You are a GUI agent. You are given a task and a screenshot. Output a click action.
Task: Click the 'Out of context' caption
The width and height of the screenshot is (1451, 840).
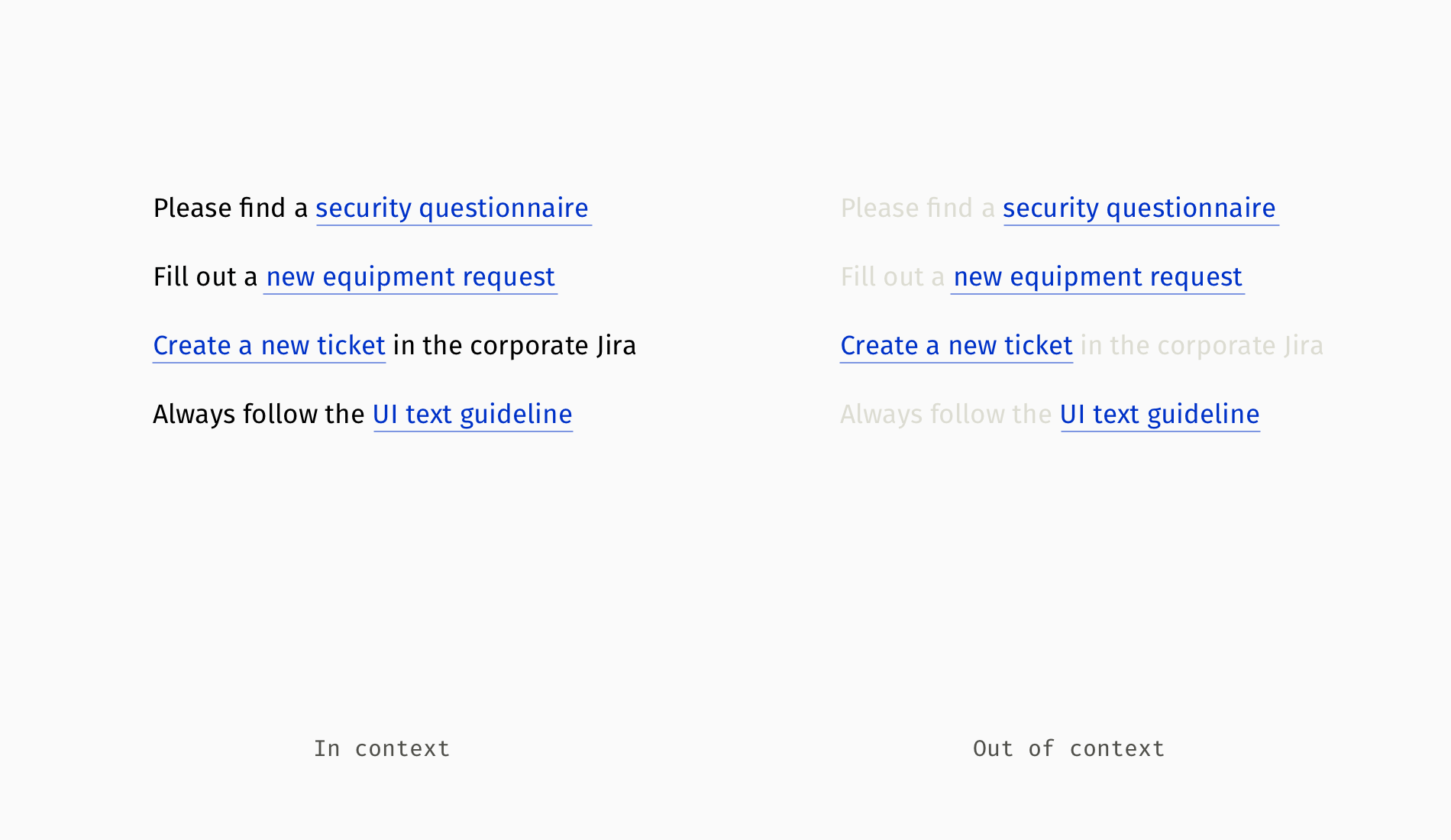coord(1068,748)
